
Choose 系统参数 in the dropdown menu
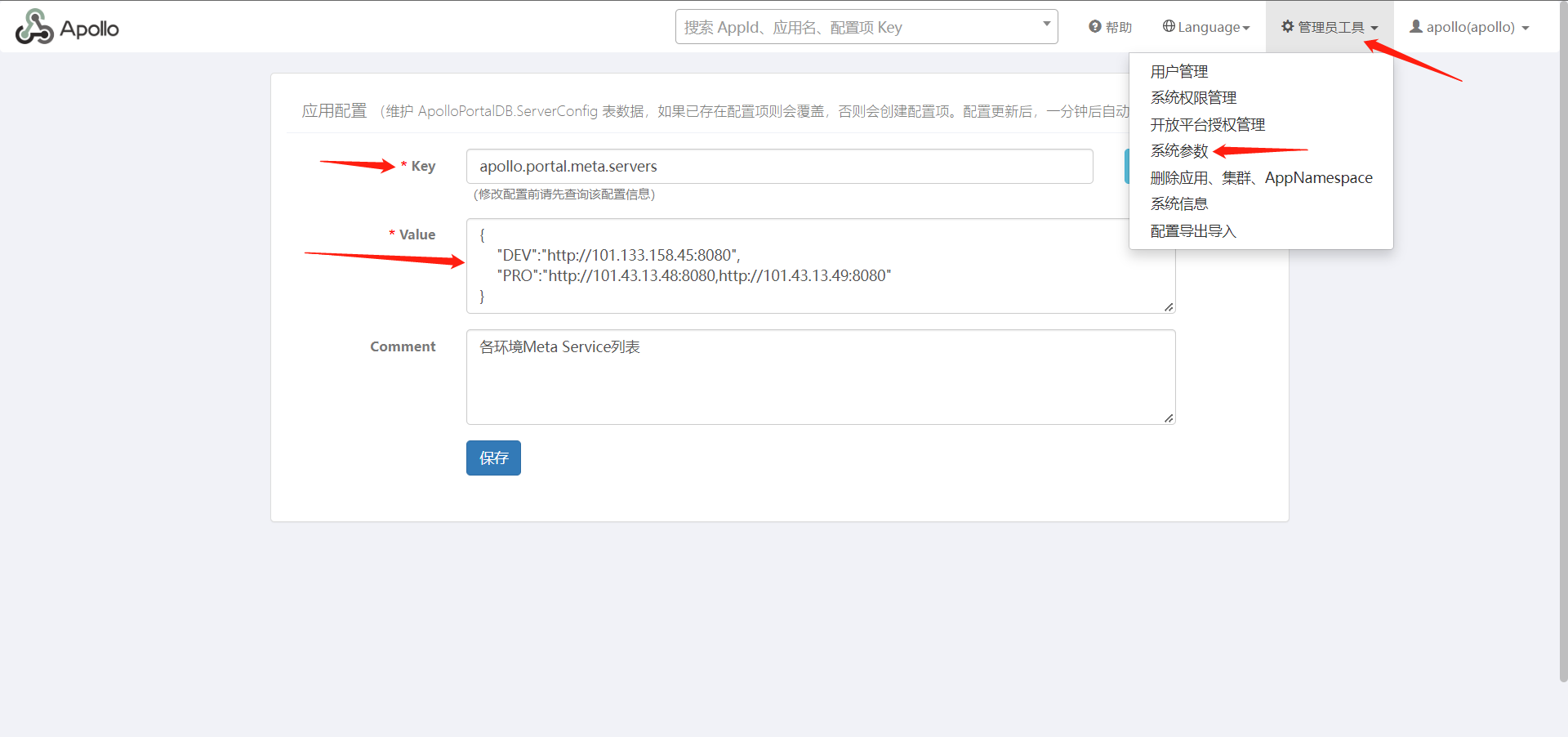[1178, 151]
